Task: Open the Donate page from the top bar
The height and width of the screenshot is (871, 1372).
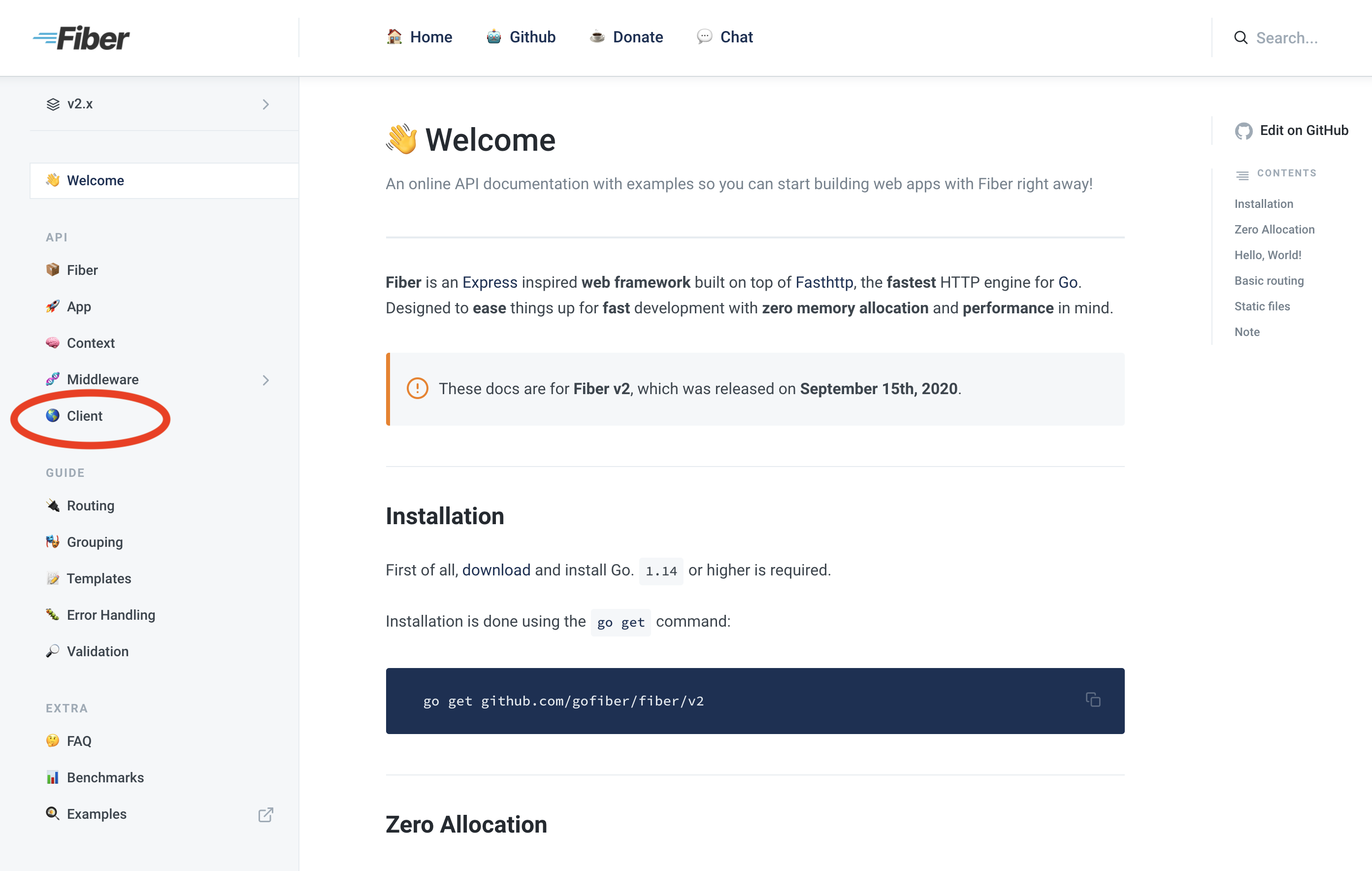Action: [x=637, y=36]
